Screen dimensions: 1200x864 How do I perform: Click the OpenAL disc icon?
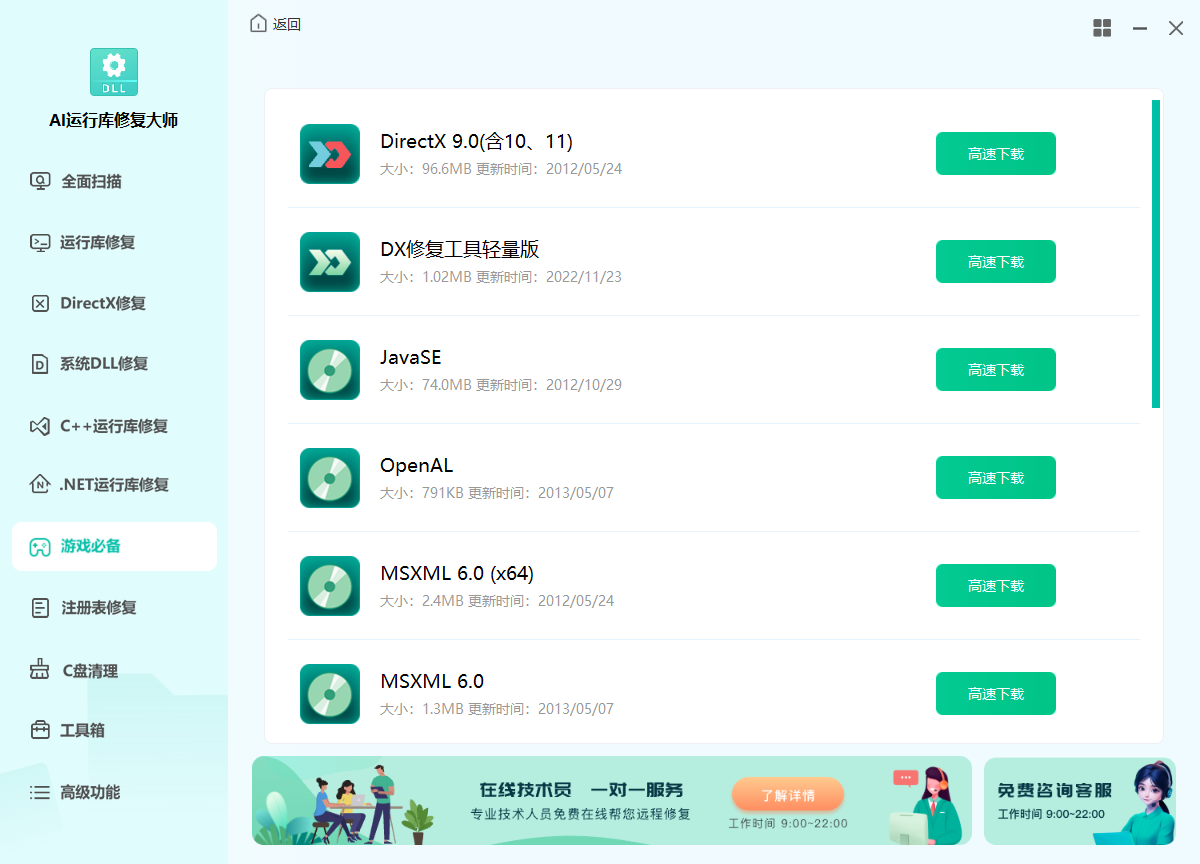tap(329, 478)
